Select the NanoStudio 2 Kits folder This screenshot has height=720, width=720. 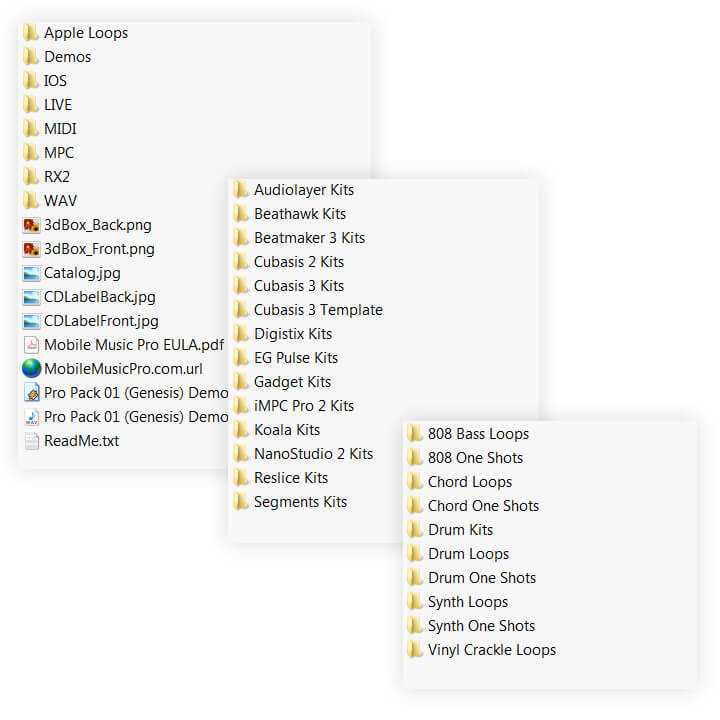312,454
